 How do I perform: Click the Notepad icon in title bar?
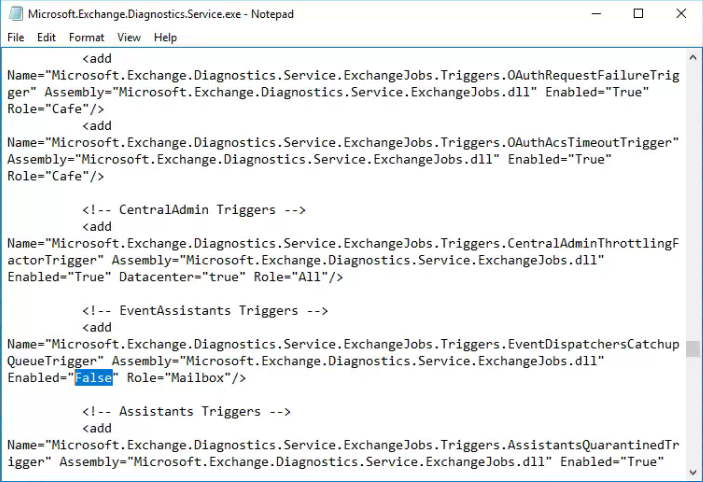(16, 14)
